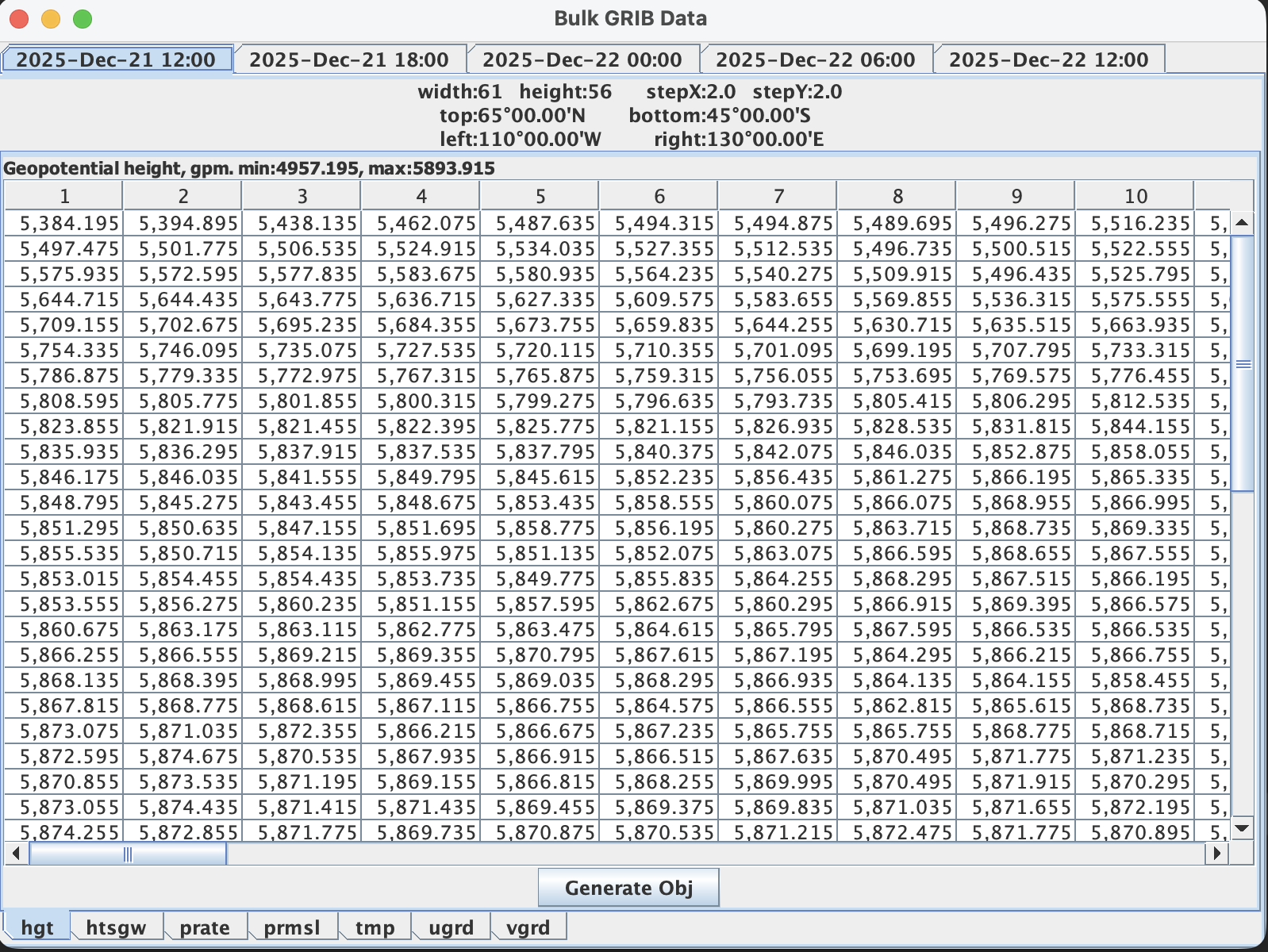Click the vertical scrollbar up arrow
The height and width of the screenshot is (952, 1268).
pos(1243,223)
